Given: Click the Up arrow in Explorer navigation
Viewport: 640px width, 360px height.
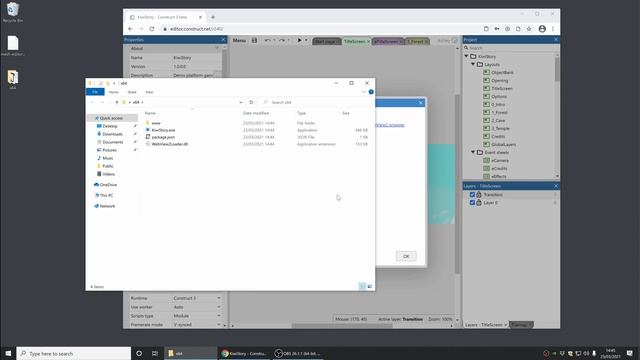Looking at the screenshot, I should [x=117, y=102].
